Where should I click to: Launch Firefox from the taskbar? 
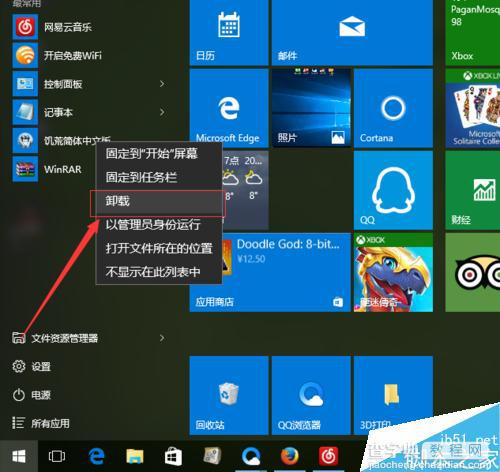289,456
